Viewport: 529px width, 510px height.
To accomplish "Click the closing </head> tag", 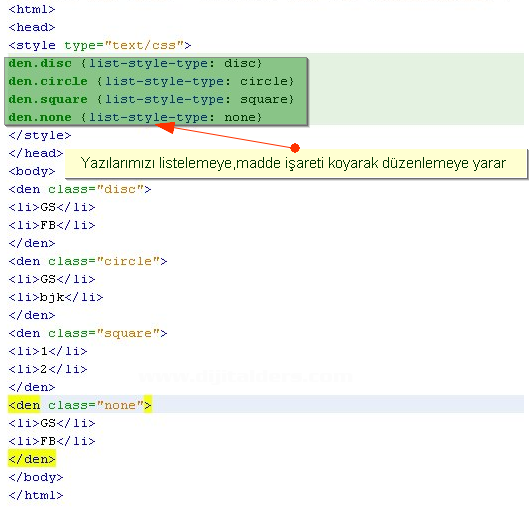I will [x=36, y=153].
